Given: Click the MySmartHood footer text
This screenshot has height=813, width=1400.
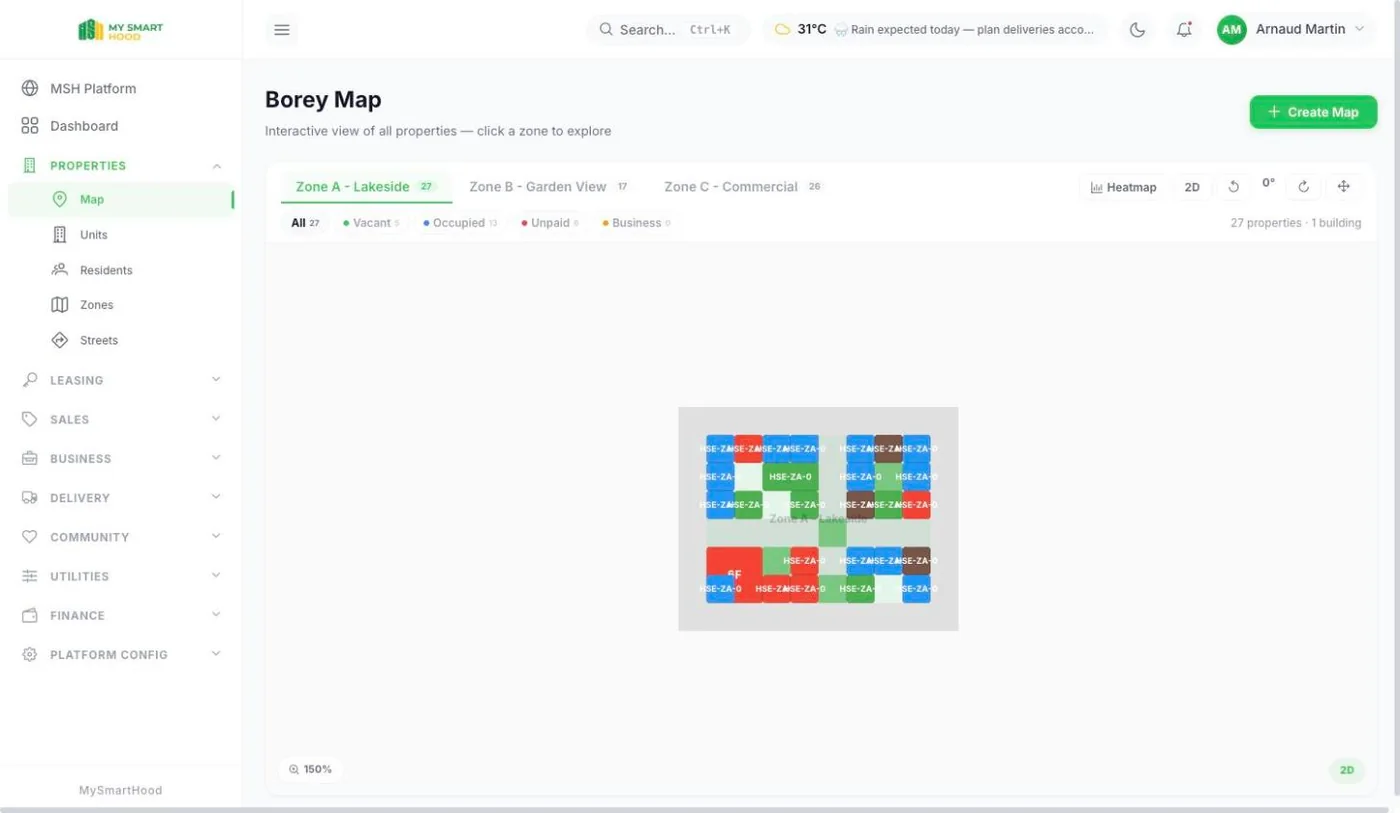Looking at the screenshot, I should [x=120, y=790].
